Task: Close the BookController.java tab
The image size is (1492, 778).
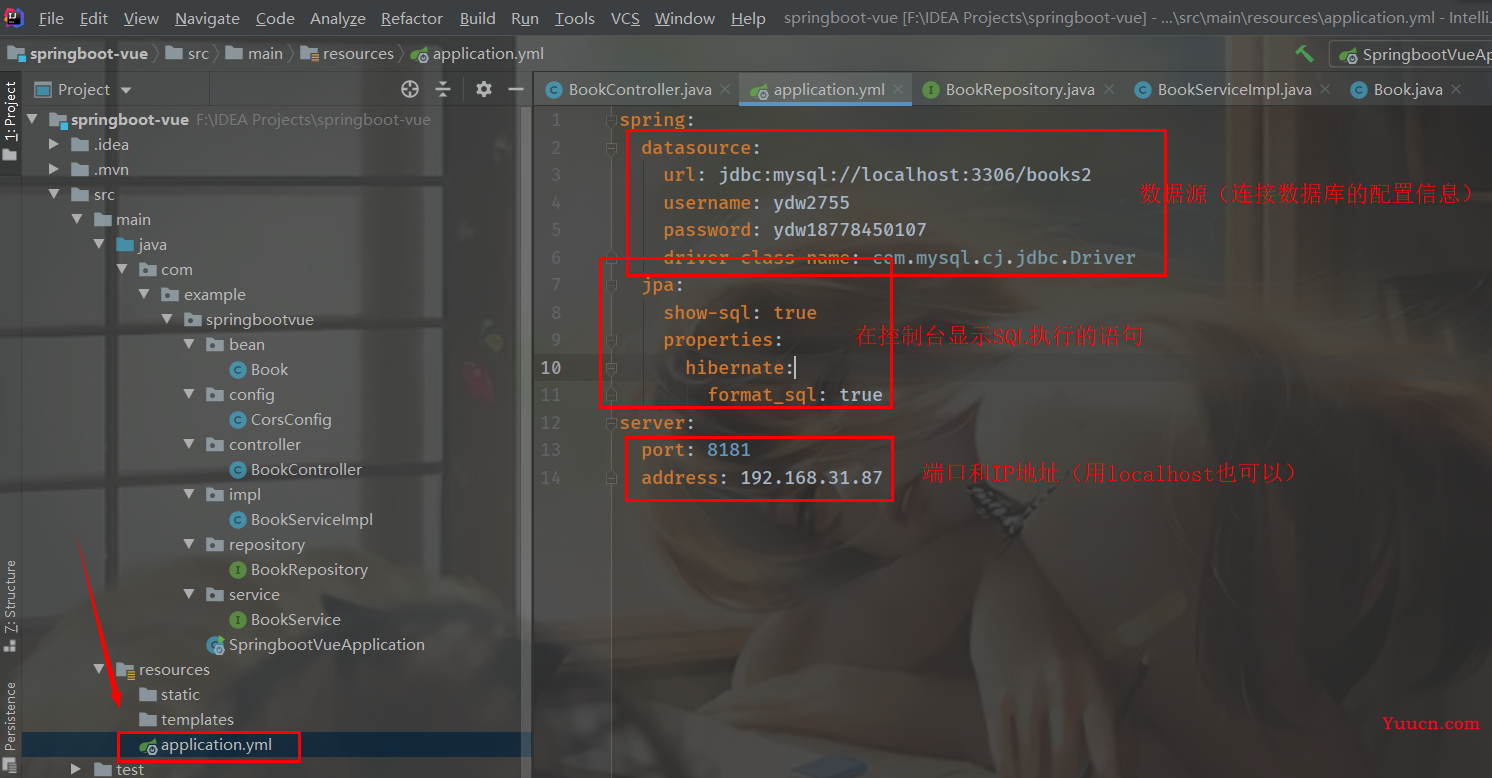Action: 725,90
